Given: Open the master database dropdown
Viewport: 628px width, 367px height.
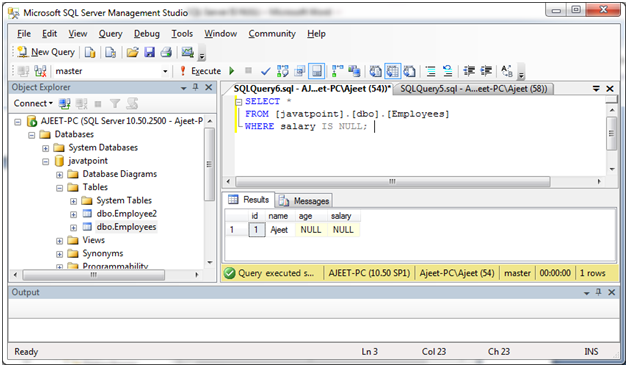Looking at the screenshot, I should point(165,71).
